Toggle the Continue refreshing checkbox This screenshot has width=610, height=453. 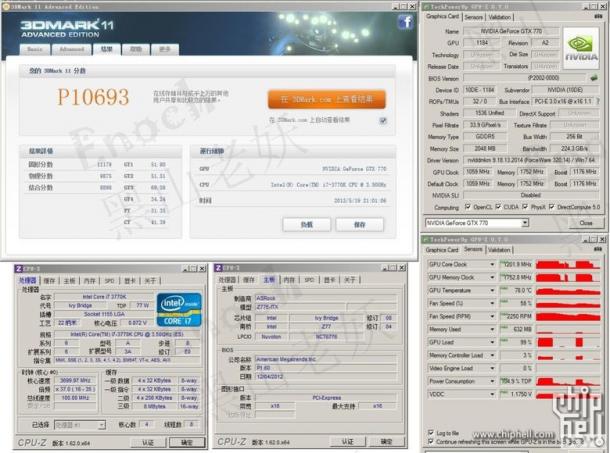pyautogui.click(x=431, y=441)
